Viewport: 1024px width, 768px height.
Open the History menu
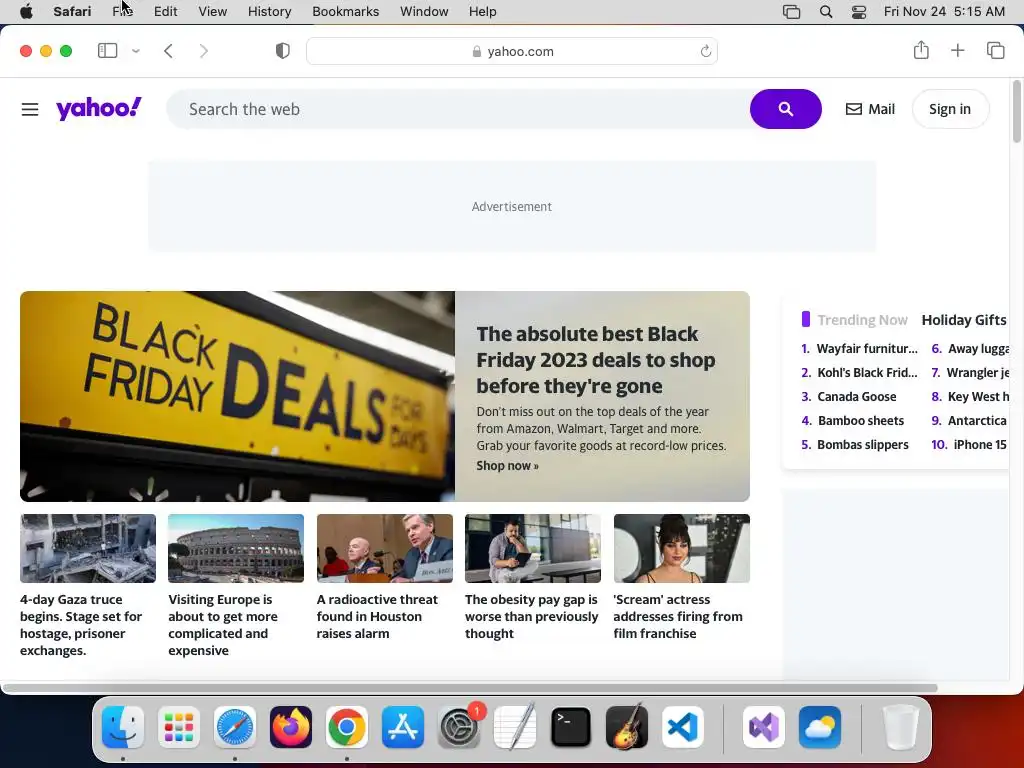pyautogui.click(x=270, y=12)
